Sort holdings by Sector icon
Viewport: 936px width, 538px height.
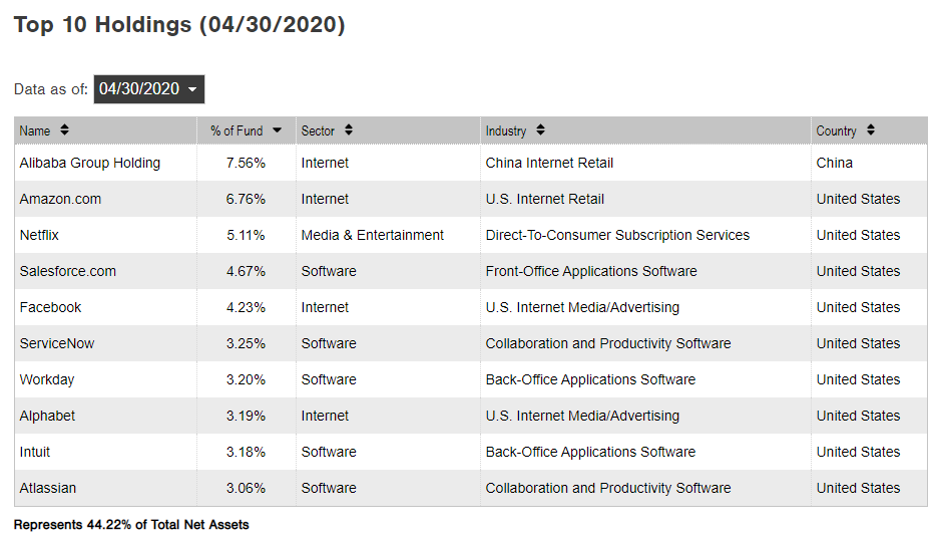348,130
